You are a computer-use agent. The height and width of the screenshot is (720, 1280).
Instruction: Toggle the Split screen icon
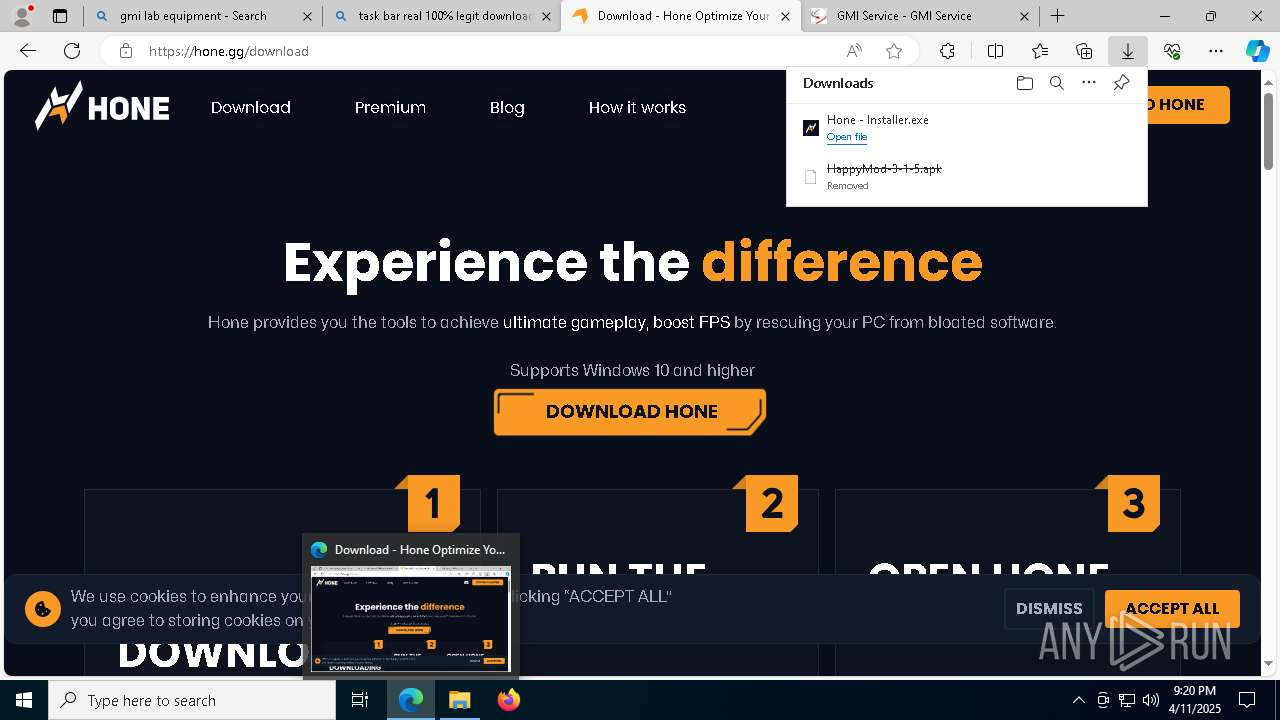(x=995, y=51)
